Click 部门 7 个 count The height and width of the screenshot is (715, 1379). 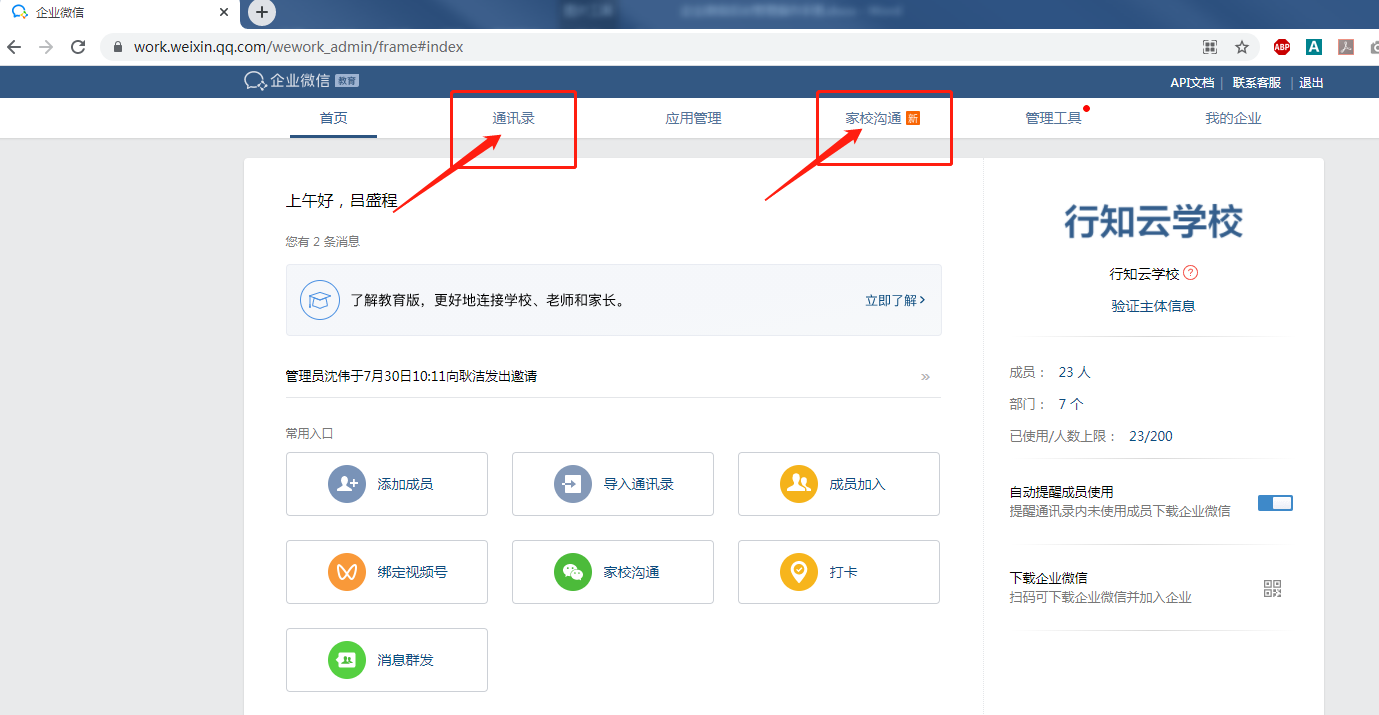(1046, 404)
